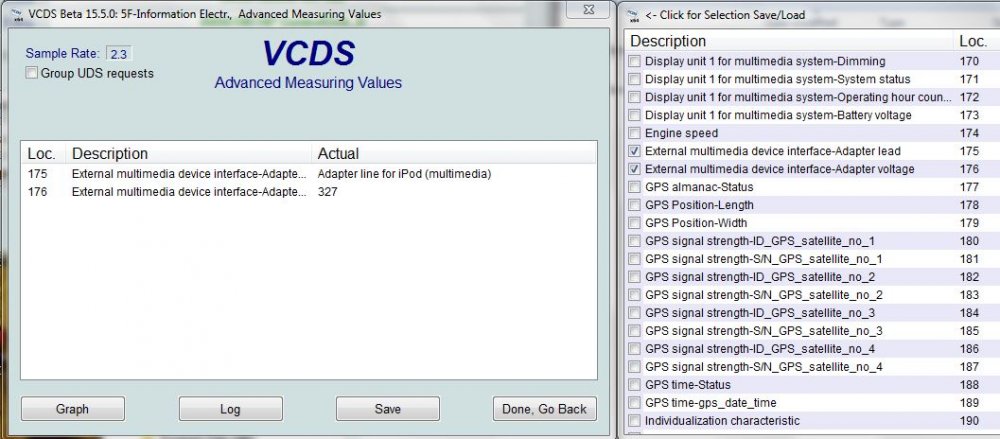Viewport: 1000px width, 439px height.
Task: Click the Description column header in VCDS table
Action: click(x=189, y=154)
